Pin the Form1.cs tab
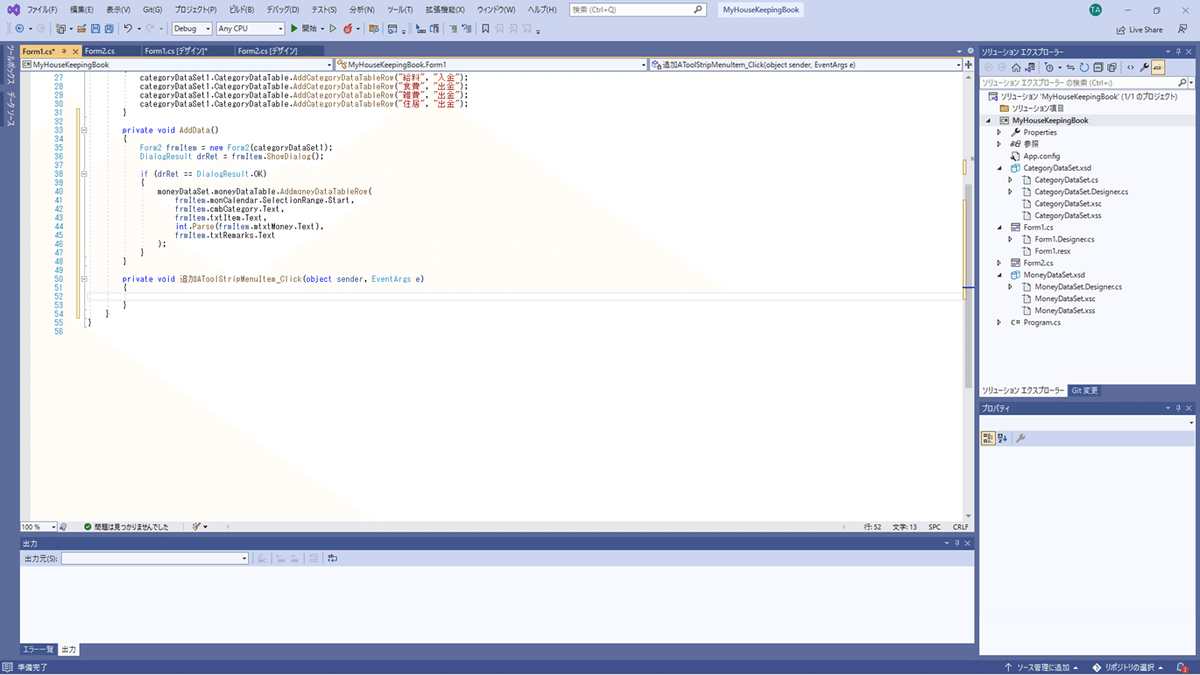Viewport: 1200px width, 675px height. (x=64, y=50)
